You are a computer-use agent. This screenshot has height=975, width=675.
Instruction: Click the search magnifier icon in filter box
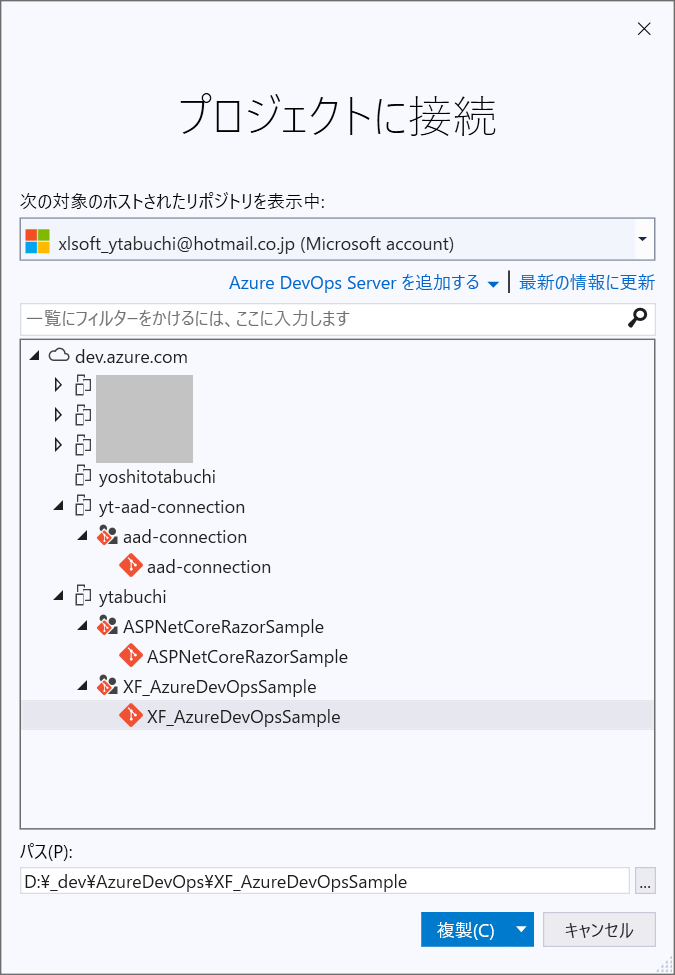(637, 317)
